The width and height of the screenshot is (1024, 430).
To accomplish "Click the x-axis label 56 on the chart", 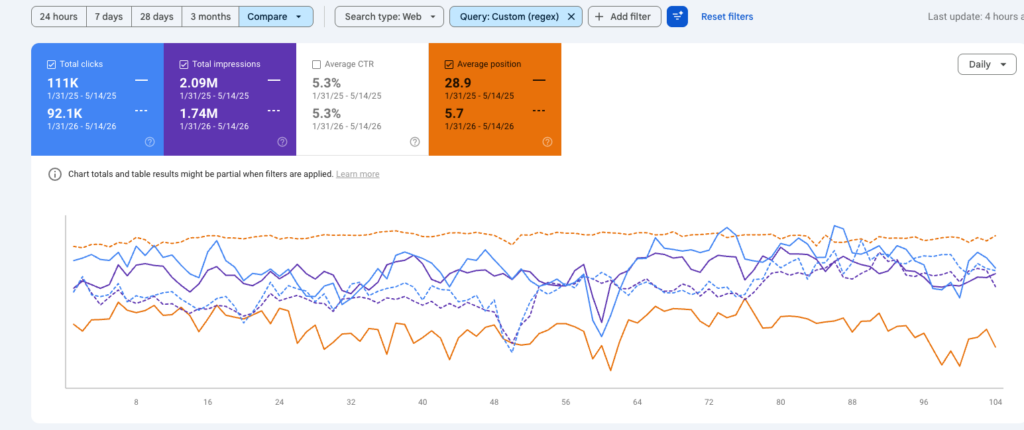I will (x=566, y=403).
